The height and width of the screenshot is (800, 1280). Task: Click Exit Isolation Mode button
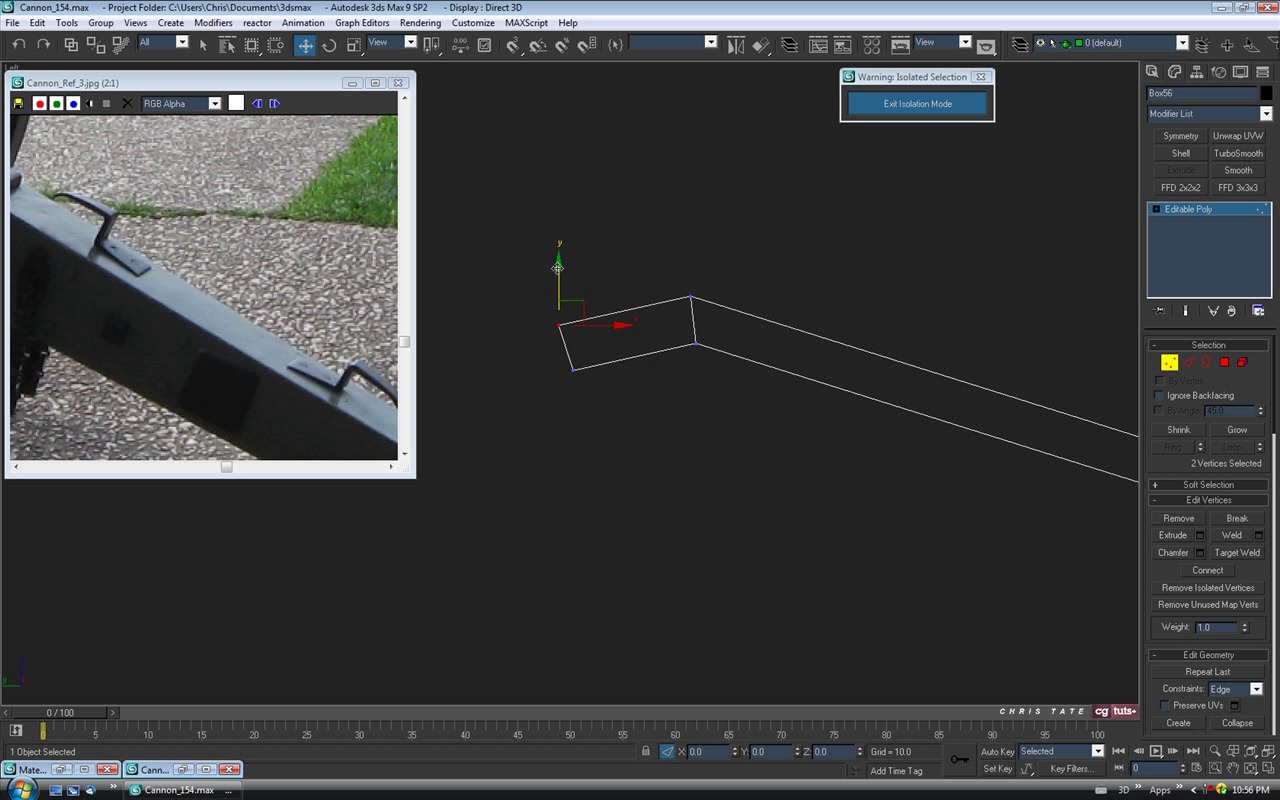pos(917,103)
